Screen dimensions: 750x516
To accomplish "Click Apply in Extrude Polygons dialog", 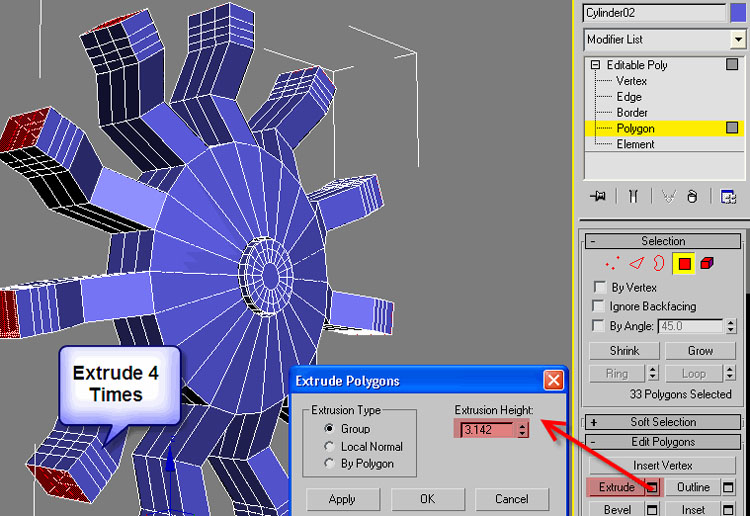I will [x=343, y=499].
